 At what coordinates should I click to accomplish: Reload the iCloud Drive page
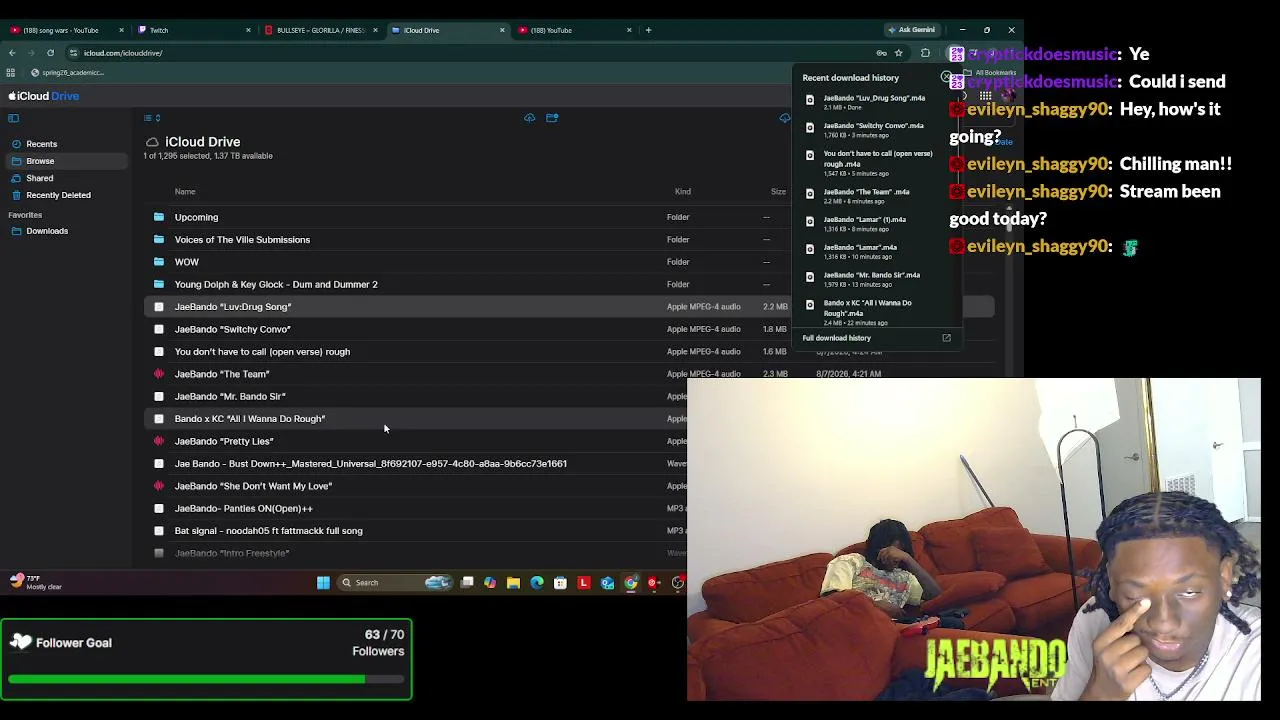click(50, 53)
